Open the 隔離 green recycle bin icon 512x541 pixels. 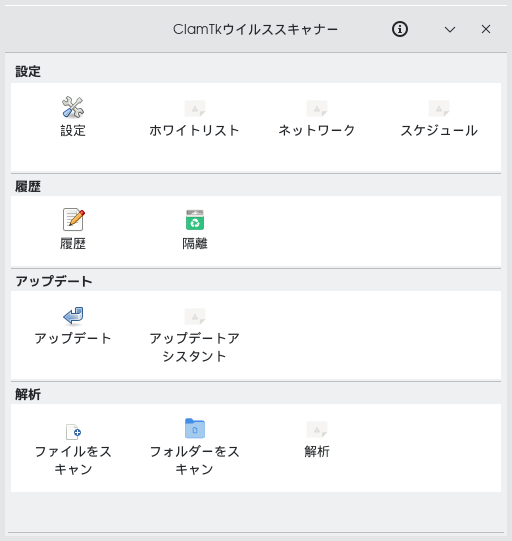195,220
